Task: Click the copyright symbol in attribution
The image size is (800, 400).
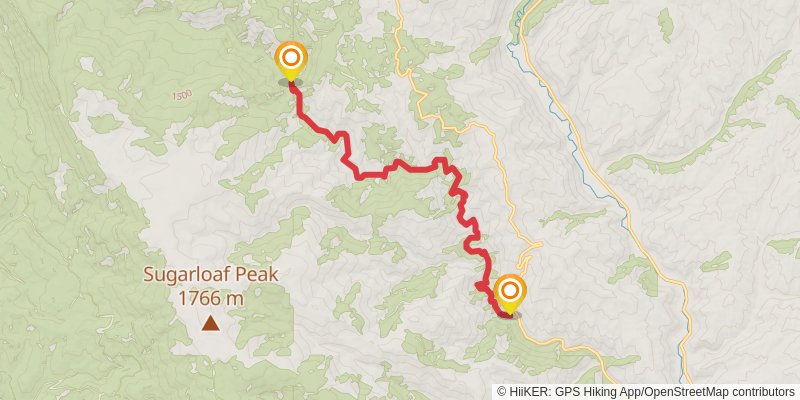Action: click(502, 392)
